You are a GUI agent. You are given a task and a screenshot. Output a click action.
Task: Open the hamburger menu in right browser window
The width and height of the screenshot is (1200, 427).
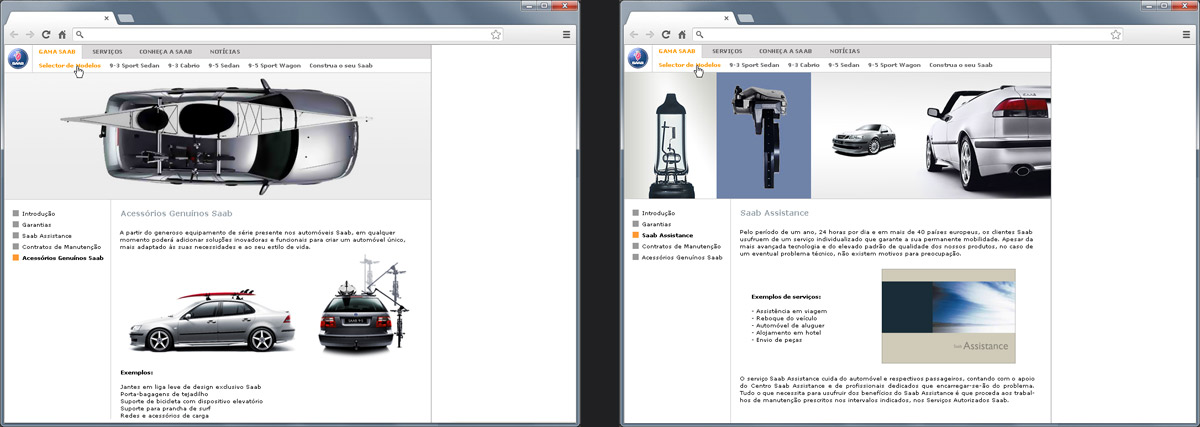pos(1187,34)
